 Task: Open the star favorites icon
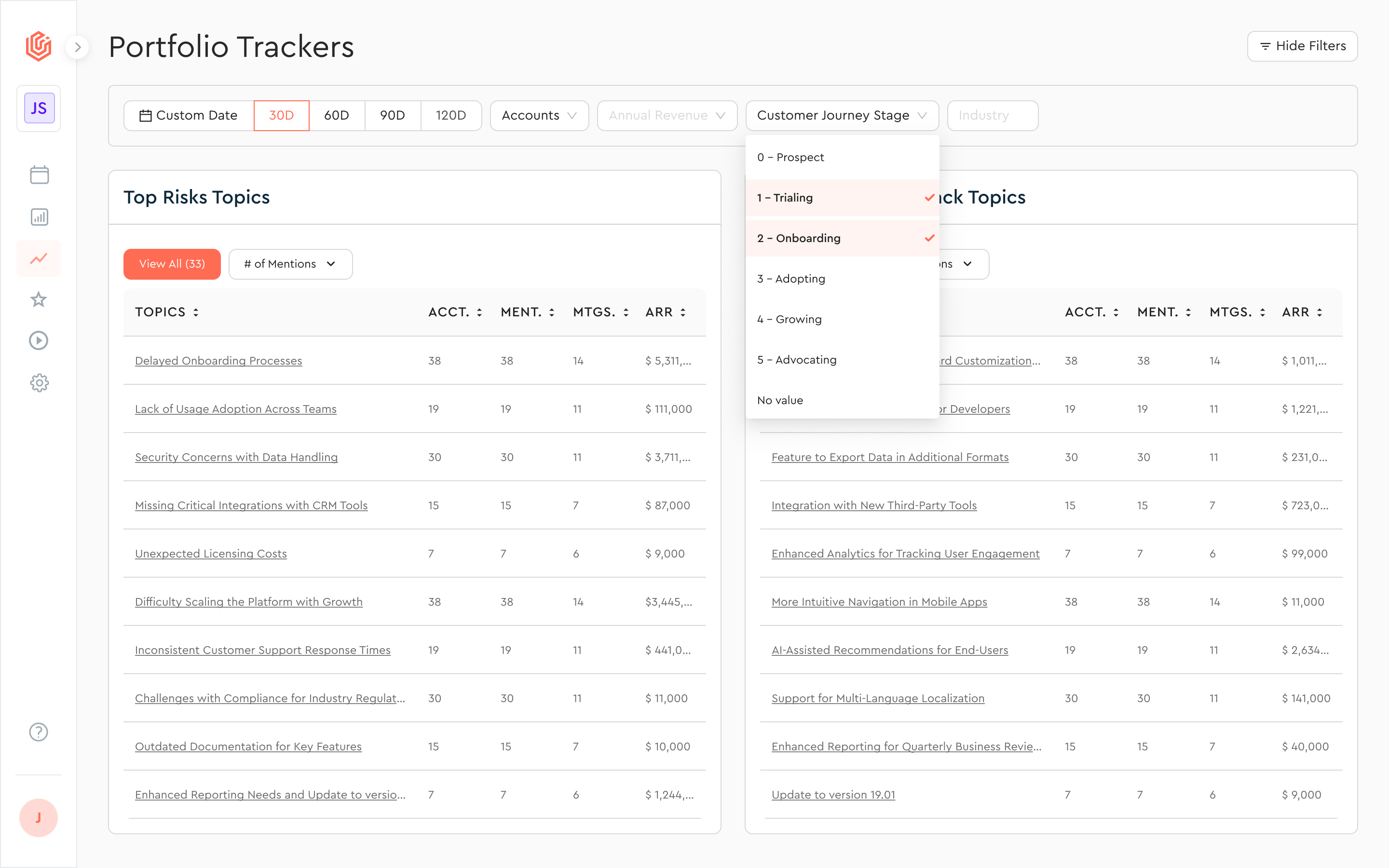pyautogui.click(x=39, y=299)
